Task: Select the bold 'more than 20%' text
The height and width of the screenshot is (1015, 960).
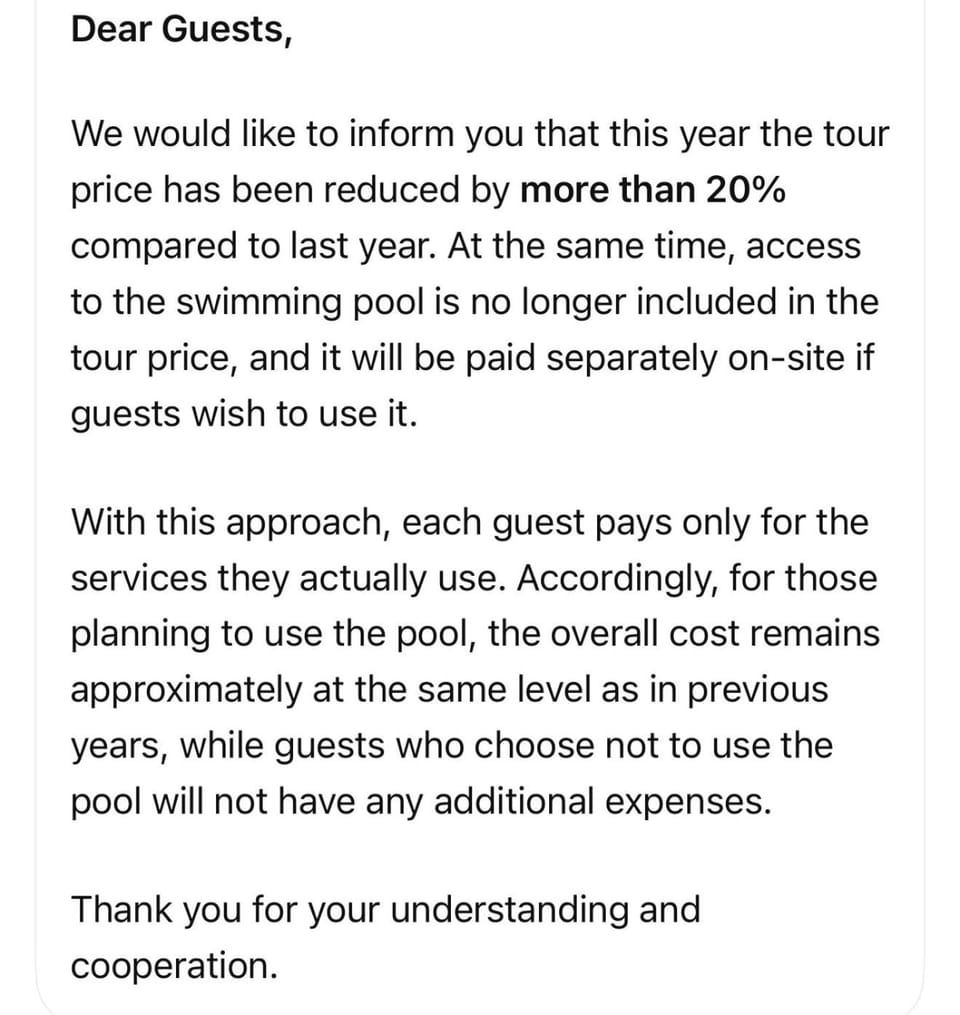Action: point(653,190)
